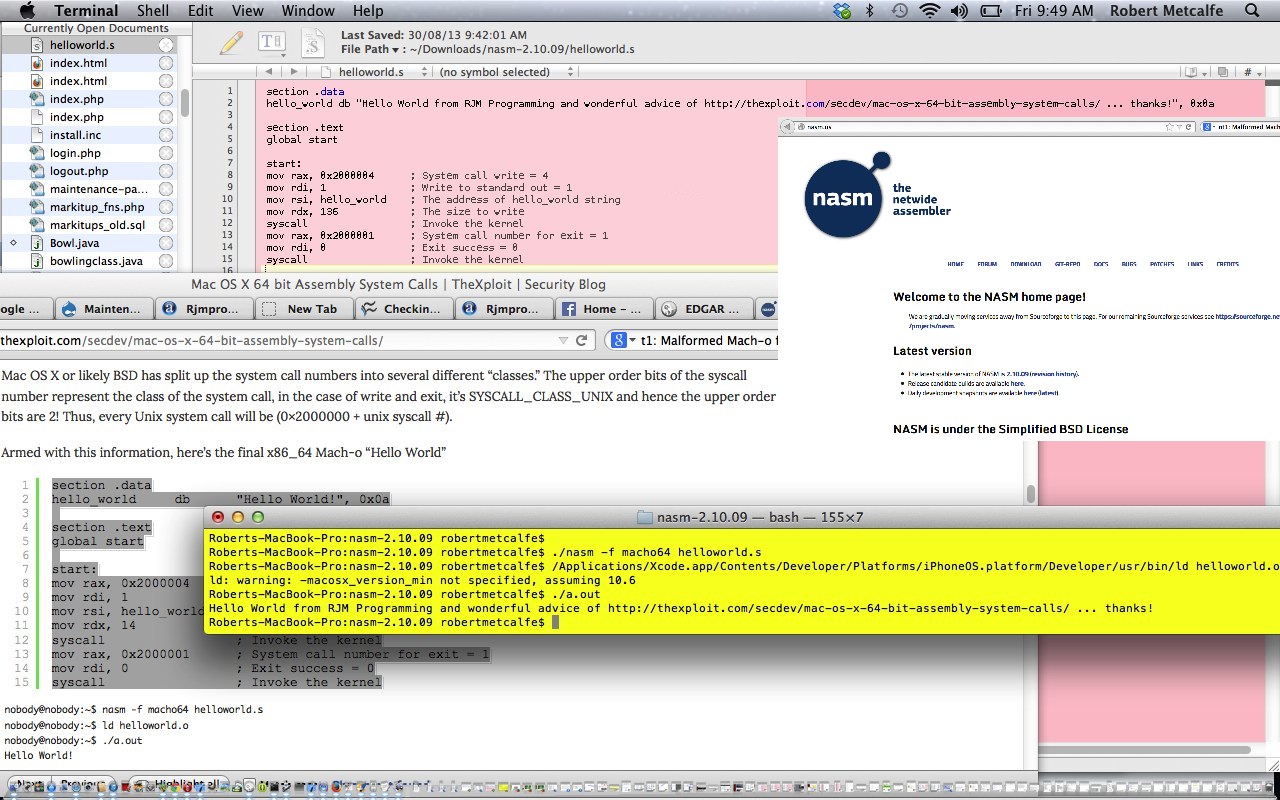The width and height of the screenshot is (1280, 800).
Task: Open the PATCHES link on the NASM page
Action: [1162, 264]
